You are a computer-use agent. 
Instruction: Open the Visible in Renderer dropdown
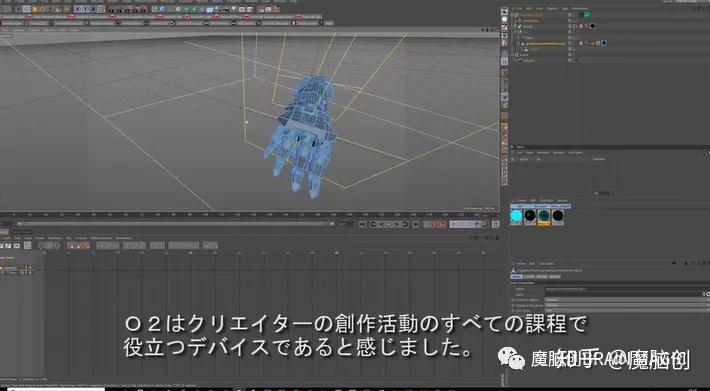(627, 305)
